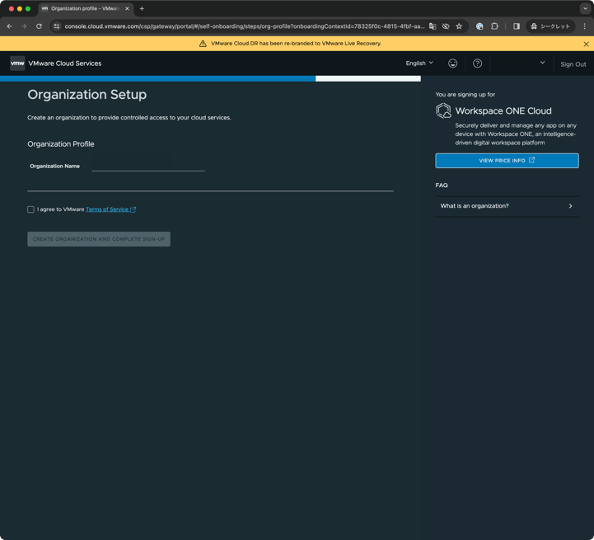Image resolution: width=594 pixels, height=540 pixels.
Task: Click the Organization Name input field
Action: click(x=148, y=166)
